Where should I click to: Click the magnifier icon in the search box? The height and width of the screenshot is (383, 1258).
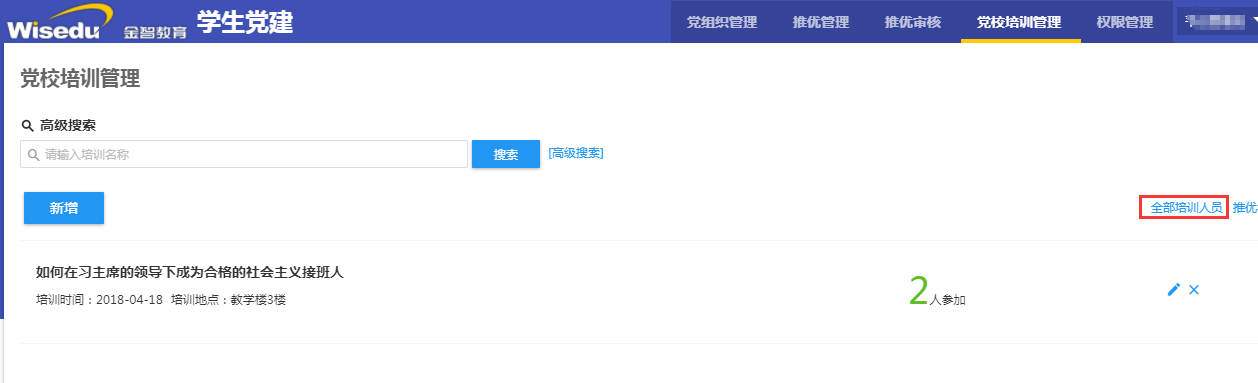pos(33,155)
